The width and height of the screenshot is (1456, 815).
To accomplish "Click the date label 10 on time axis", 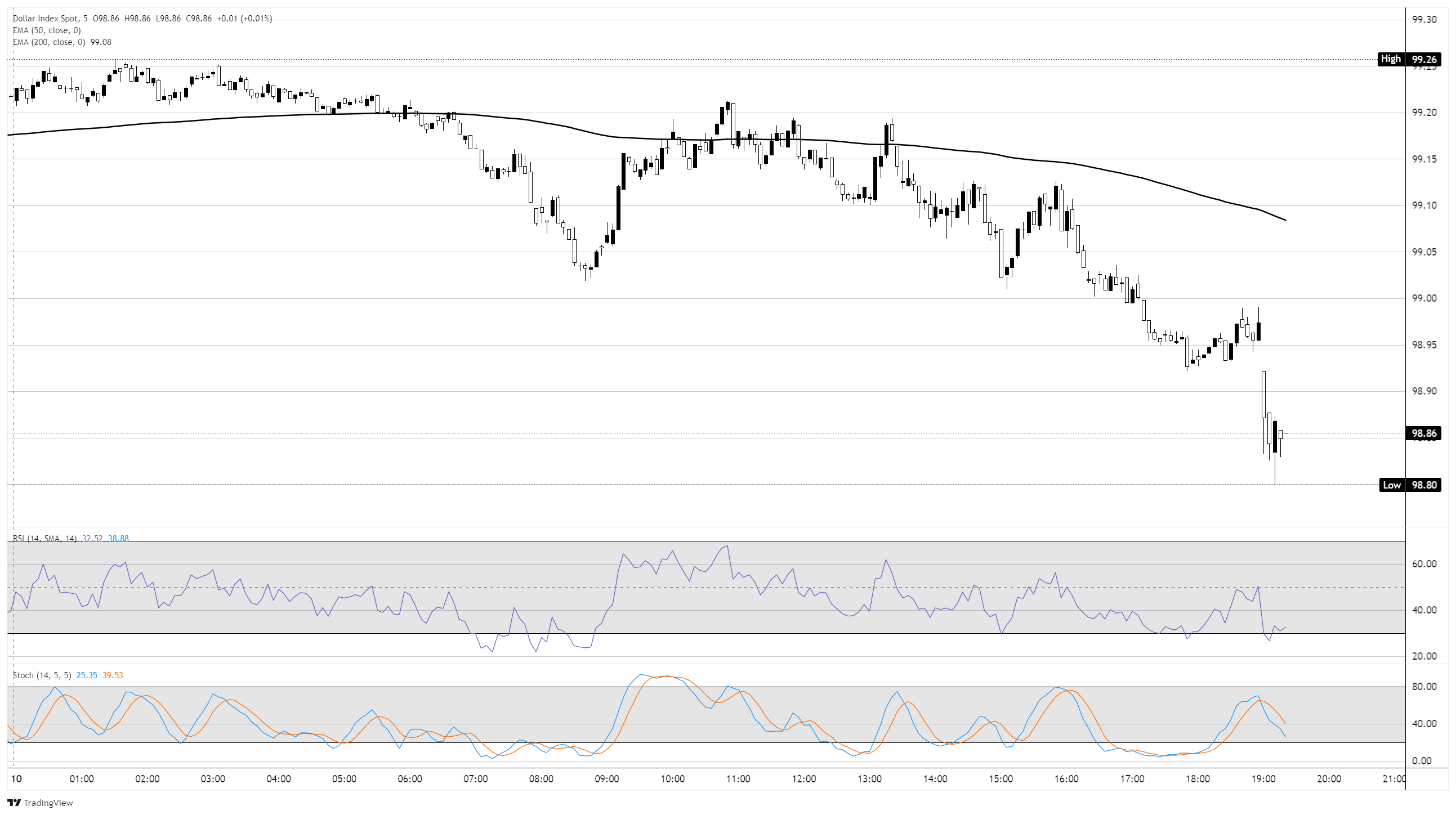I will click(16, 779).
